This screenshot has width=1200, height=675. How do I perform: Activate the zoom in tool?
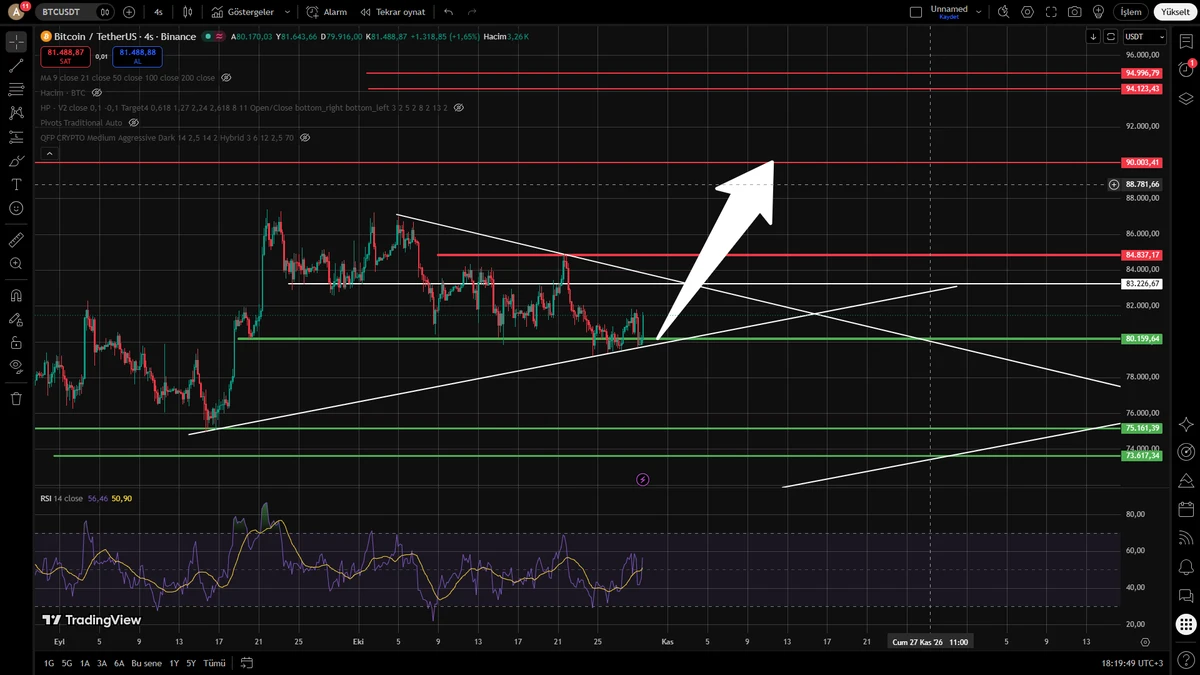pyautogui.click(x=16, y=264)
